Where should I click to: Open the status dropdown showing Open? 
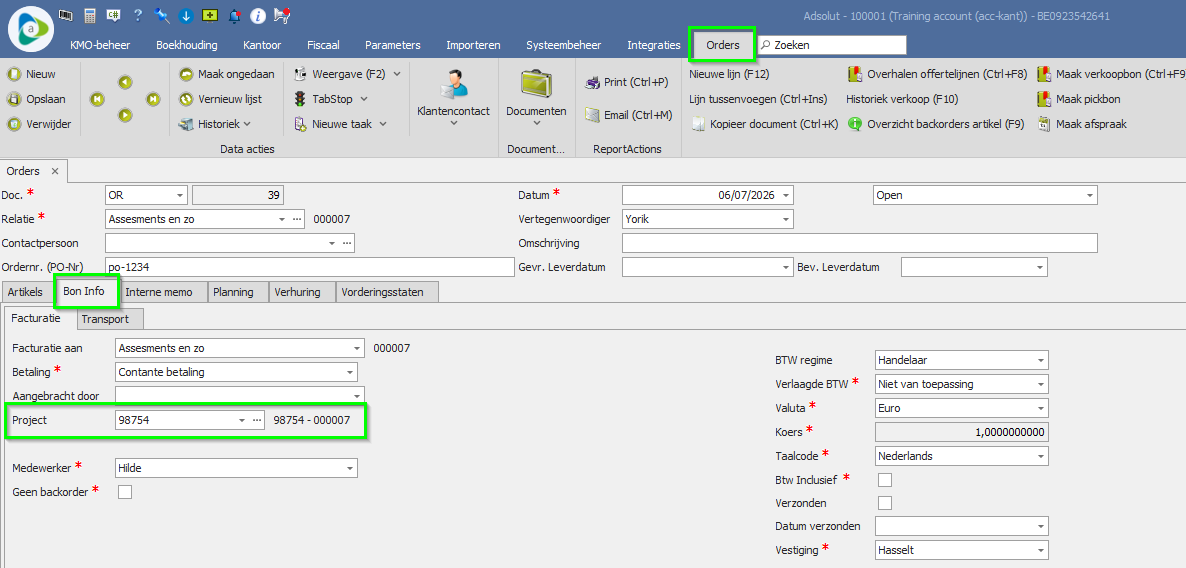1090,195
